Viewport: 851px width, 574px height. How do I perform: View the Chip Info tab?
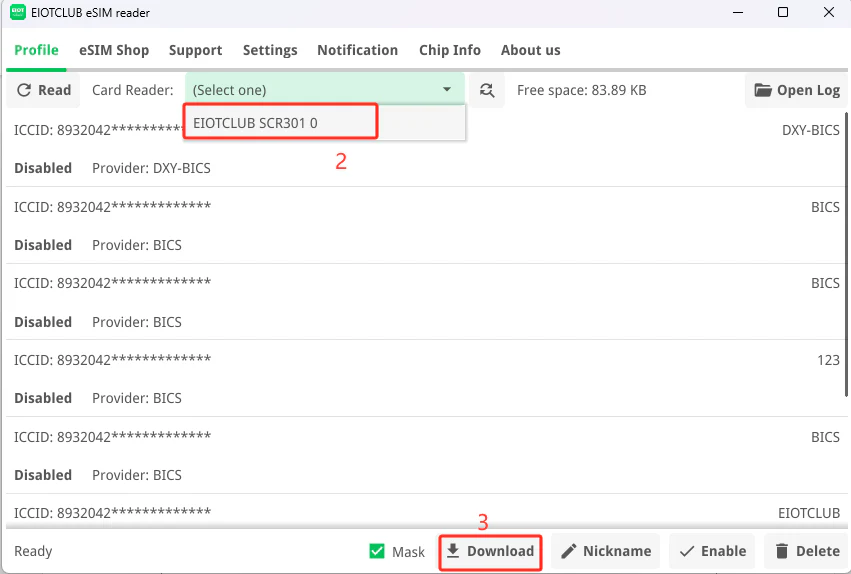point(449,50)
